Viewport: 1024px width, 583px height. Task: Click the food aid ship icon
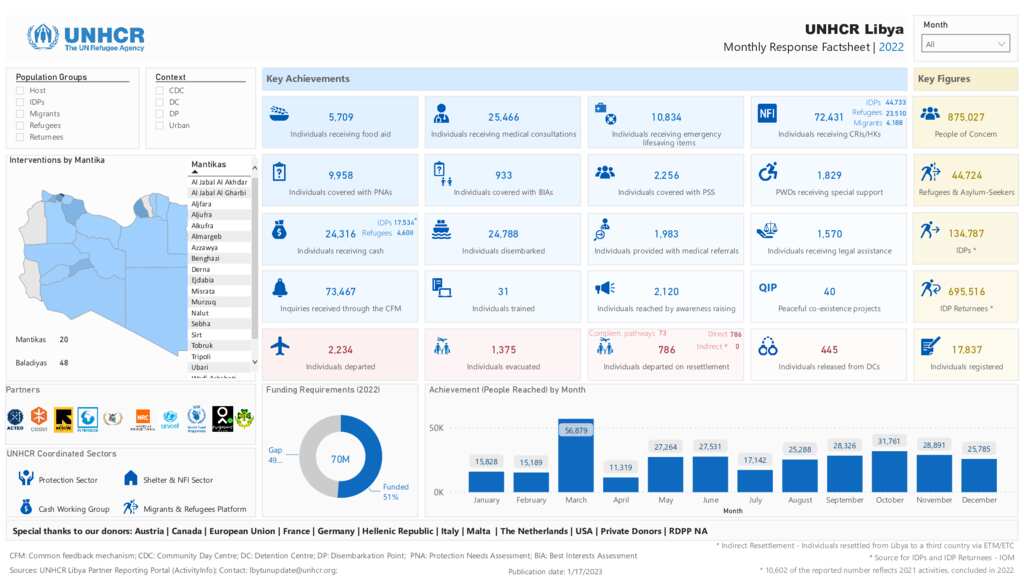coord(279,114)
